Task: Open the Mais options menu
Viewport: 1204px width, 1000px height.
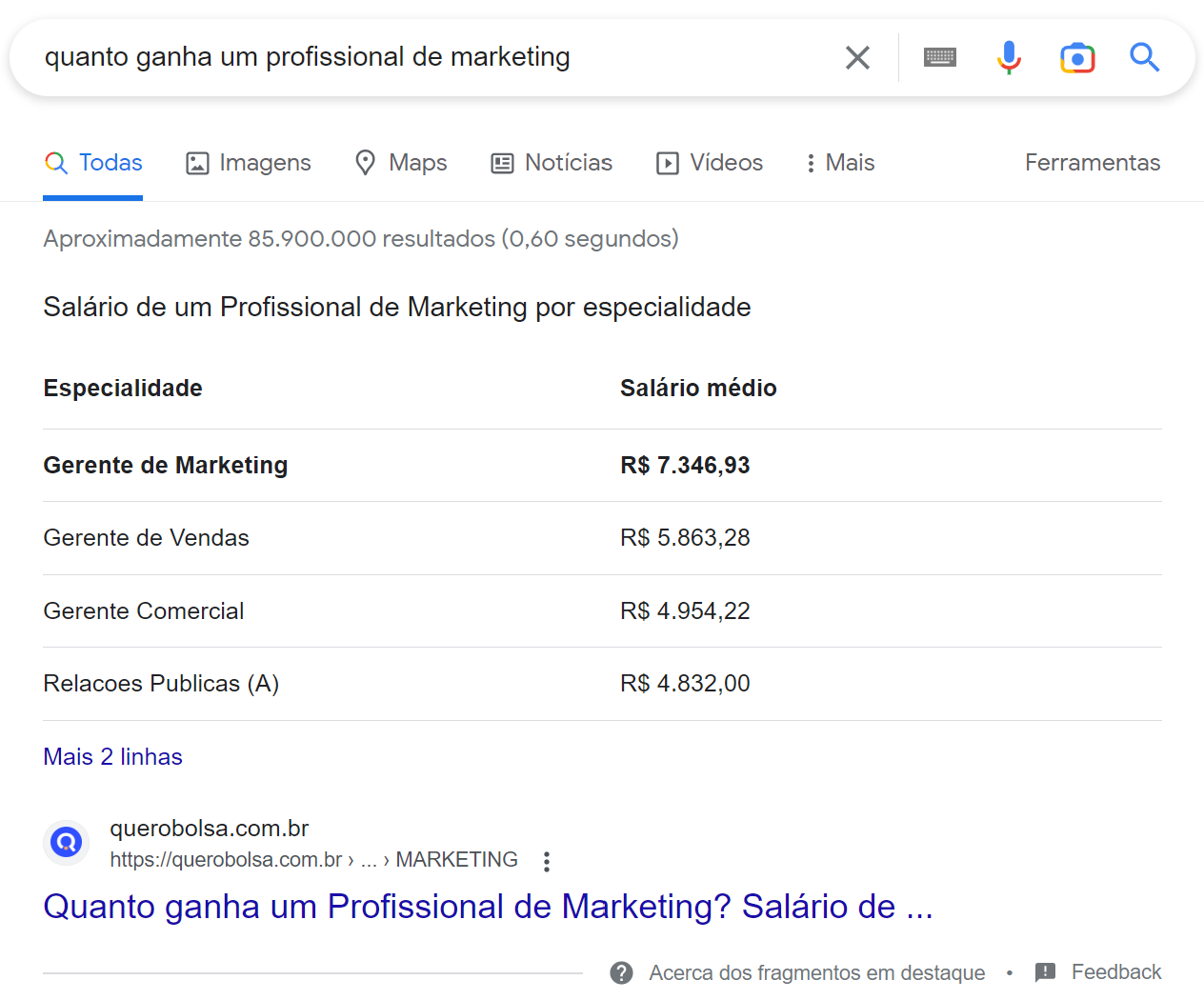Action: point(838,163)
